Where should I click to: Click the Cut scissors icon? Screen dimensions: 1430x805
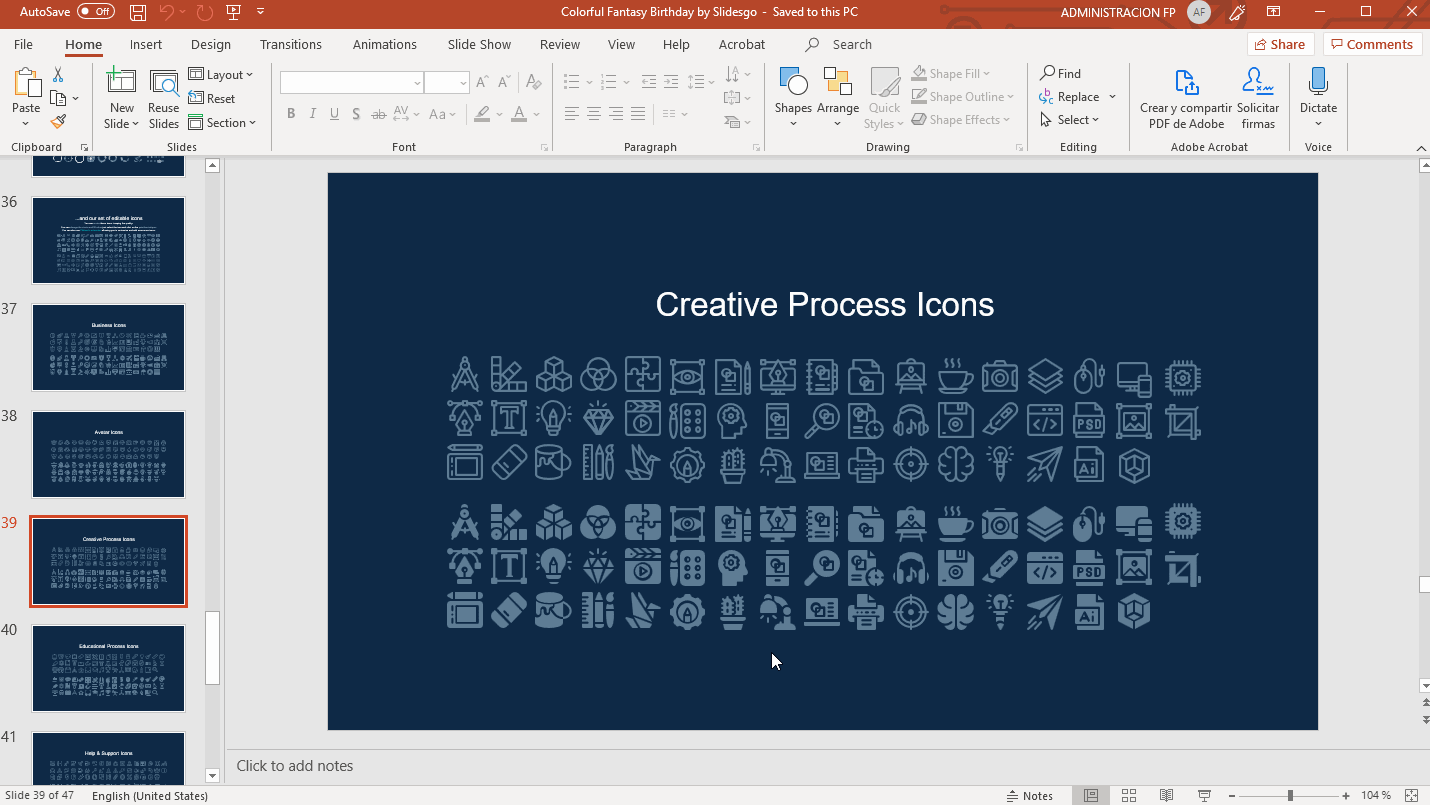click(58, 75)
